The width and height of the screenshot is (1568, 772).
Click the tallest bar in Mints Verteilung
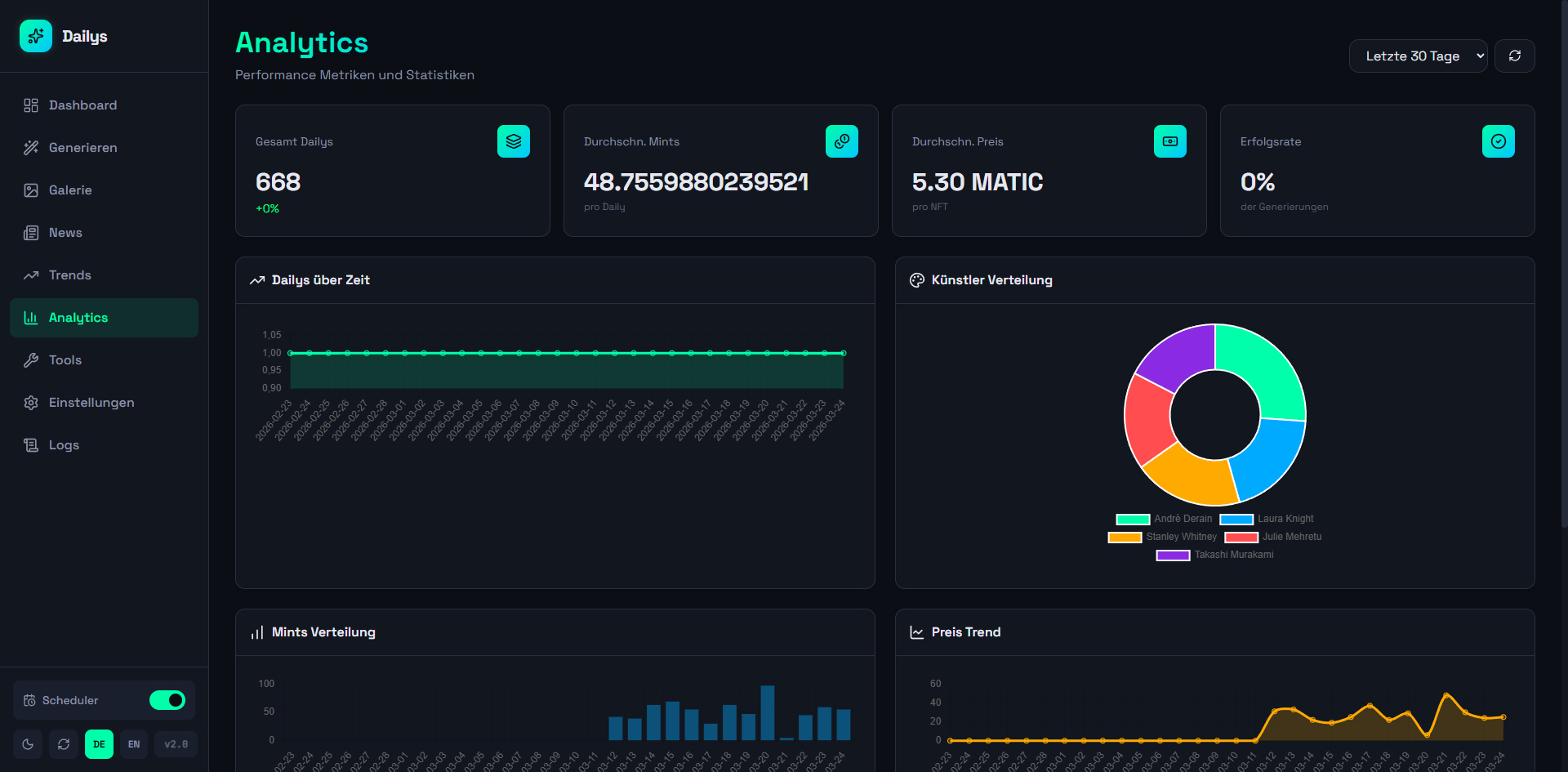[x=767, y=712]
